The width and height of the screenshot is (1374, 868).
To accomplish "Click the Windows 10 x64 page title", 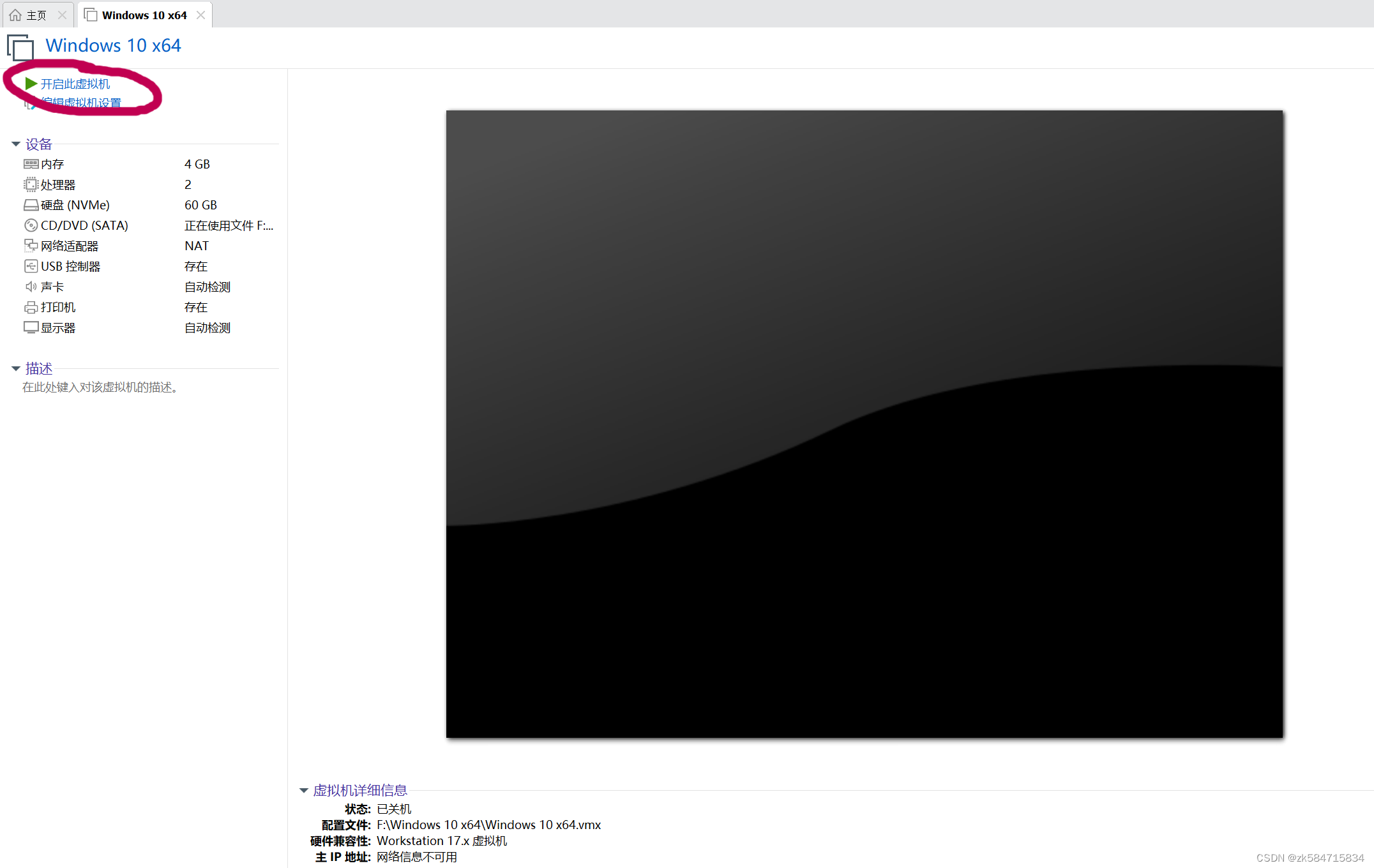I will point(113,45).
